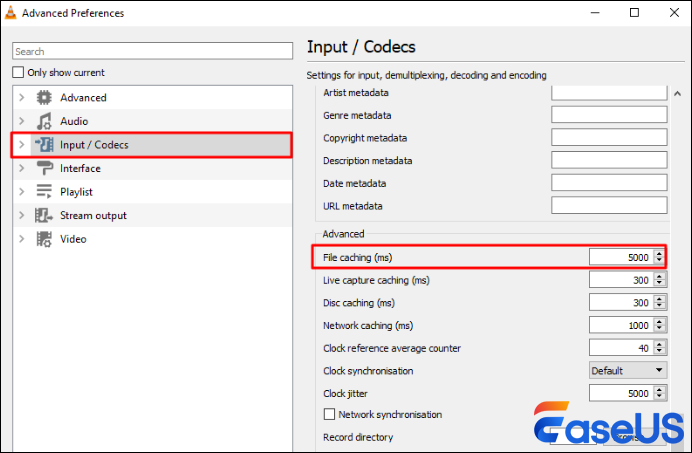Select Playlist in the preferences tree

[76, 192]
